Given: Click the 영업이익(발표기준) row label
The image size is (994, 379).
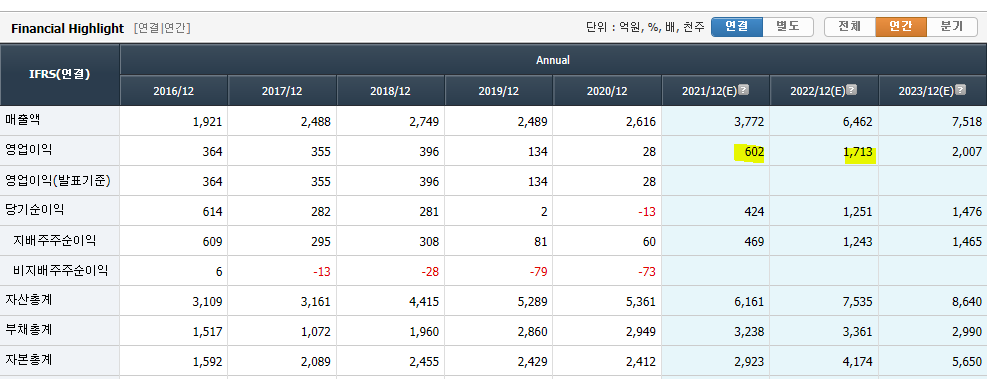Looking at the screenshot, I should (x=58, y=181).
